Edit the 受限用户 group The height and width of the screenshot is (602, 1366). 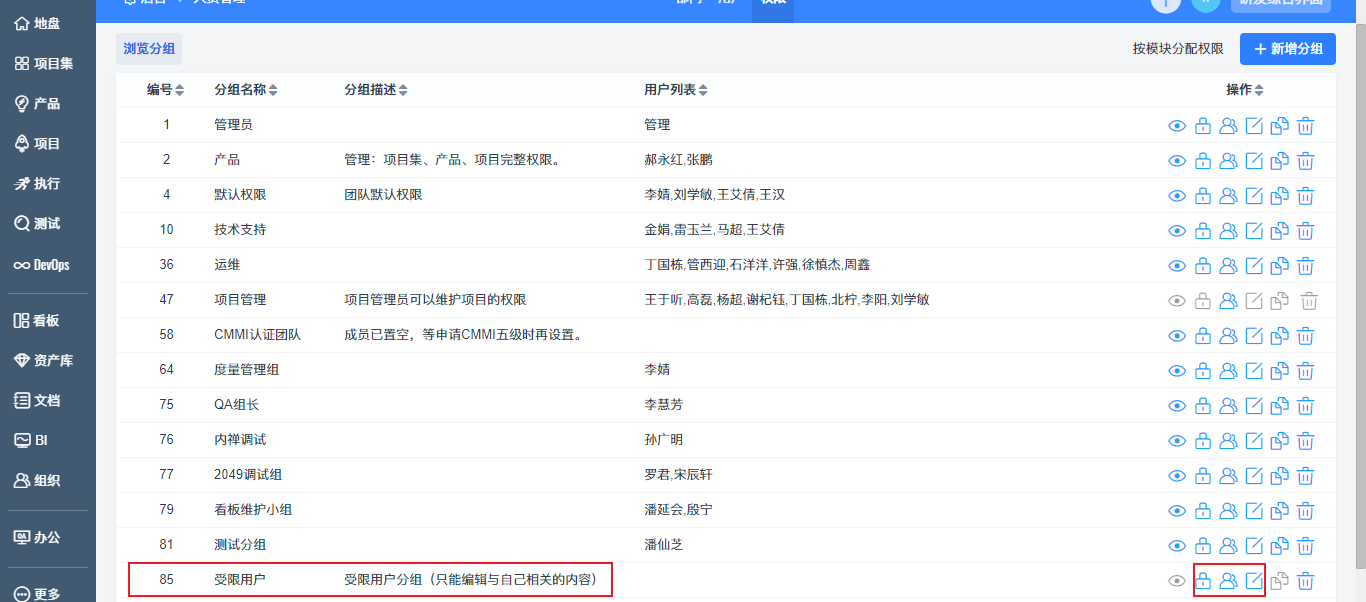pyautogui.click(x=1254, y=581)
